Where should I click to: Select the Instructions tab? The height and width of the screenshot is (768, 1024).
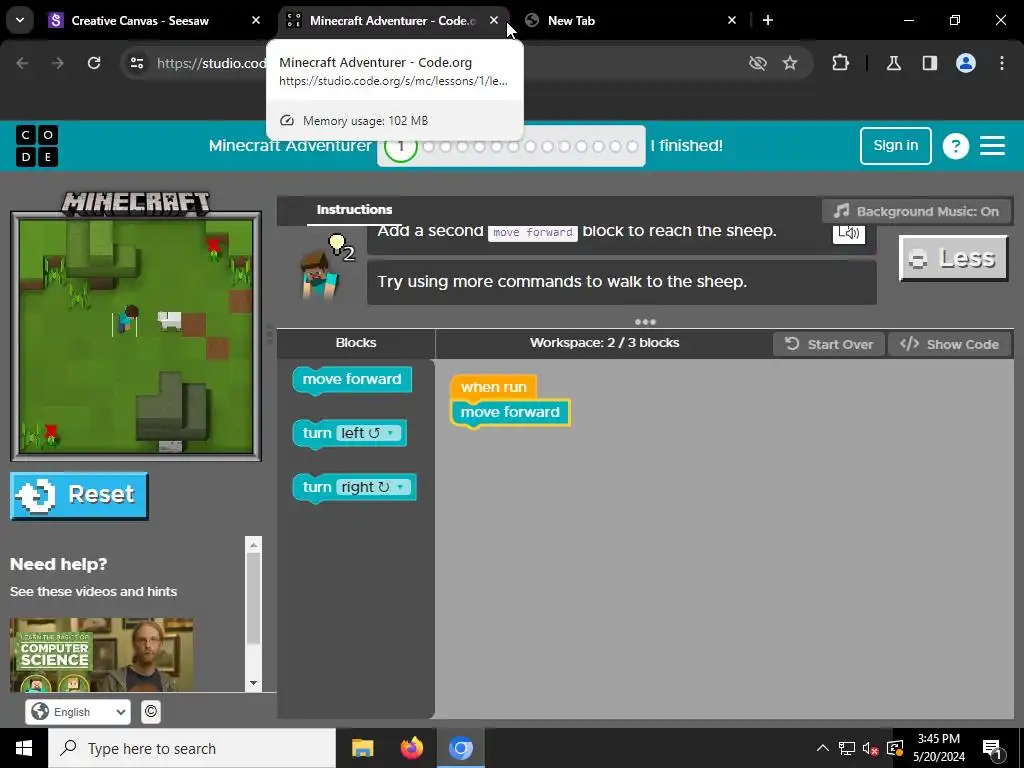355,210
